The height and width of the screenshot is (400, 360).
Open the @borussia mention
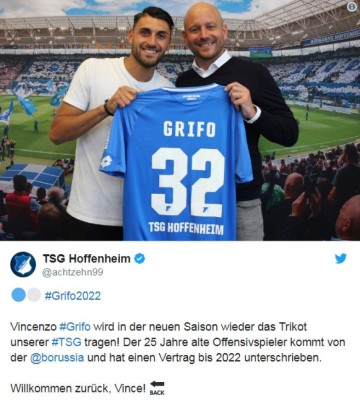(57, 358)
